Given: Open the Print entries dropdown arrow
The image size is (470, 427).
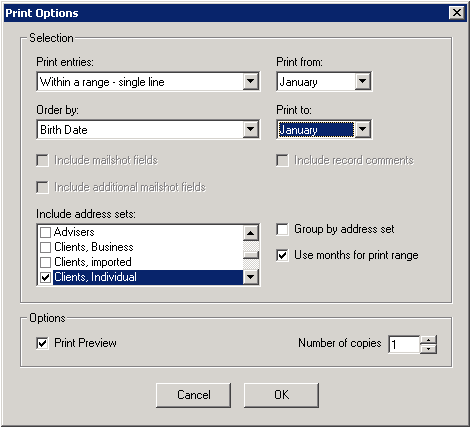Looking at the screenshot, I should pos(251,81).
